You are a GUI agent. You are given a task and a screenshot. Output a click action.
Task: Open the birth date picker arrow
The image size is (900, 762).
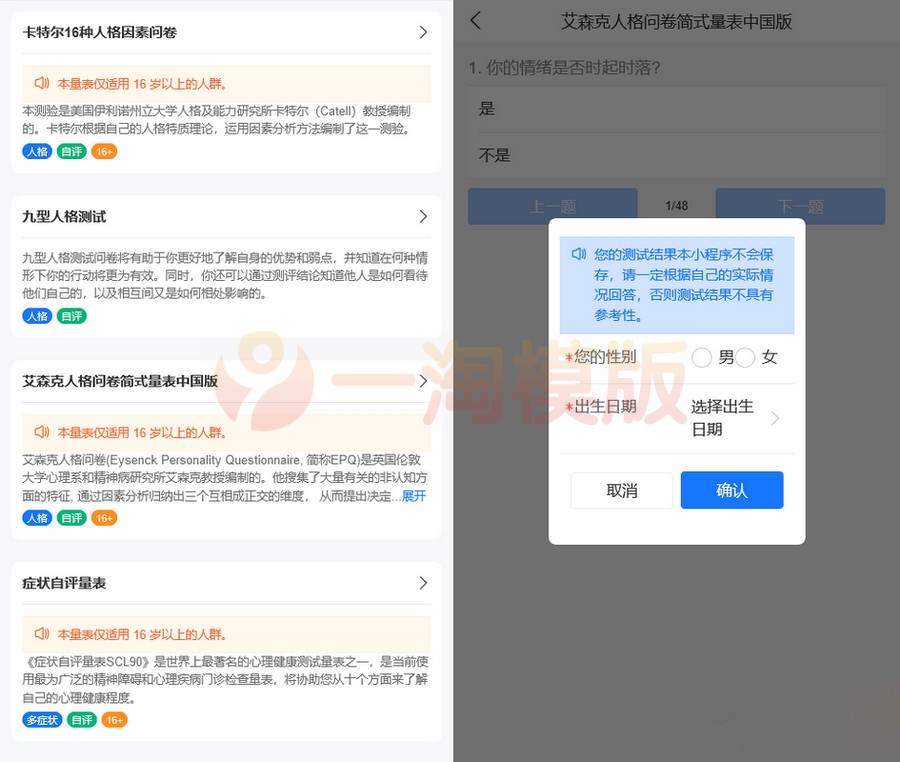coord(775,418)
